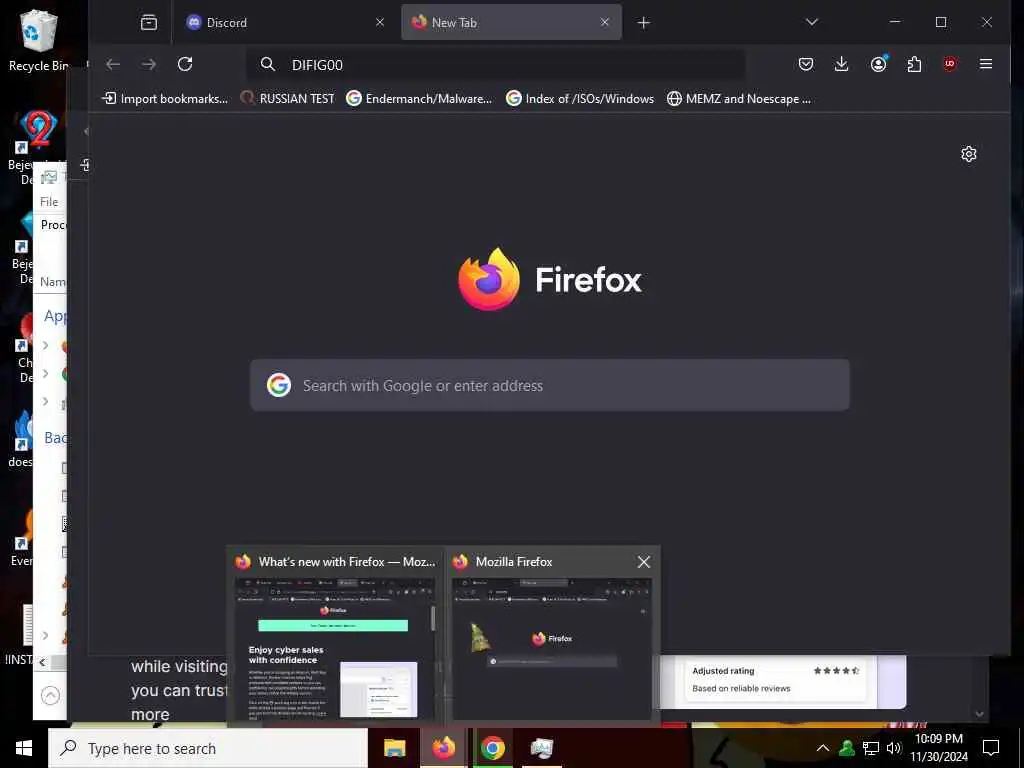Open the Firefox account menu
The image size is (1024, 768).
coord(878,63)
